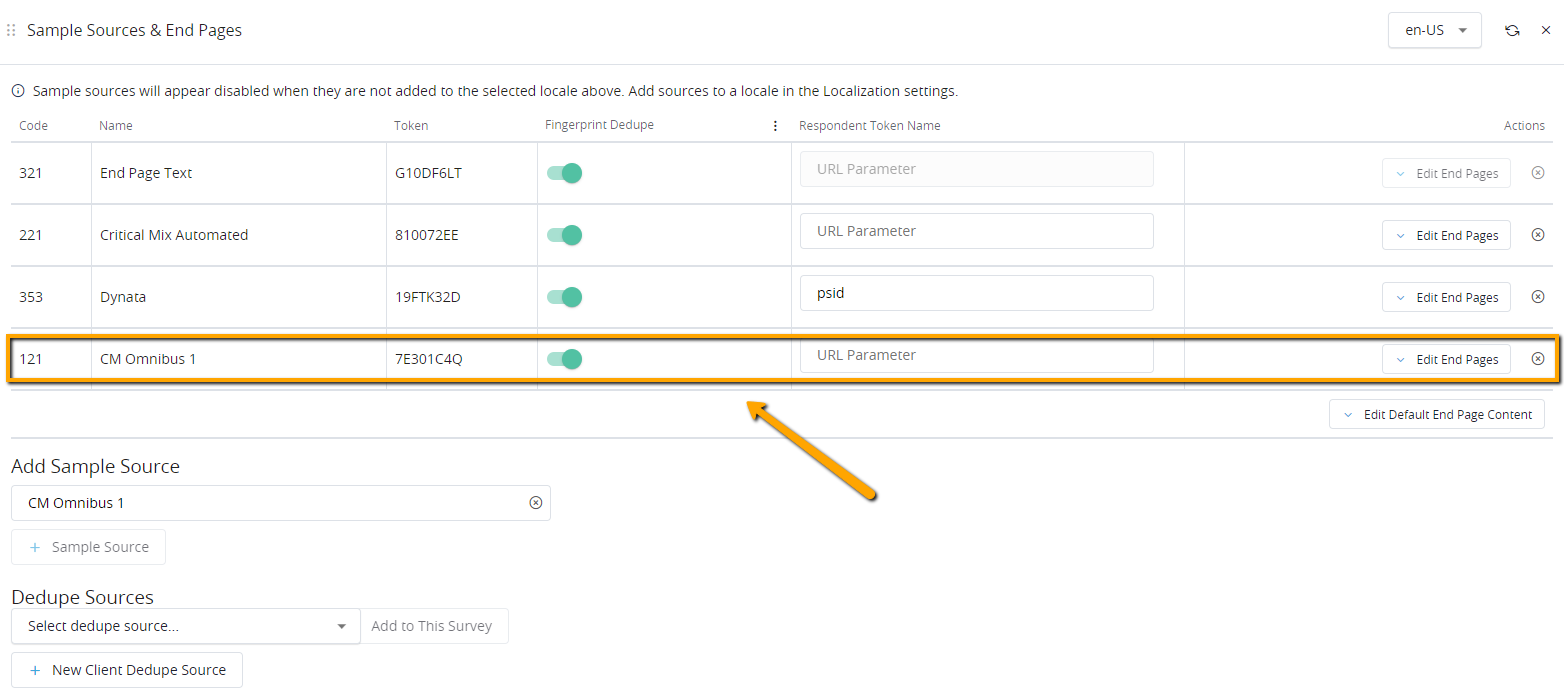Click the New Client Dedupe Source button

(x=127, y=670)
